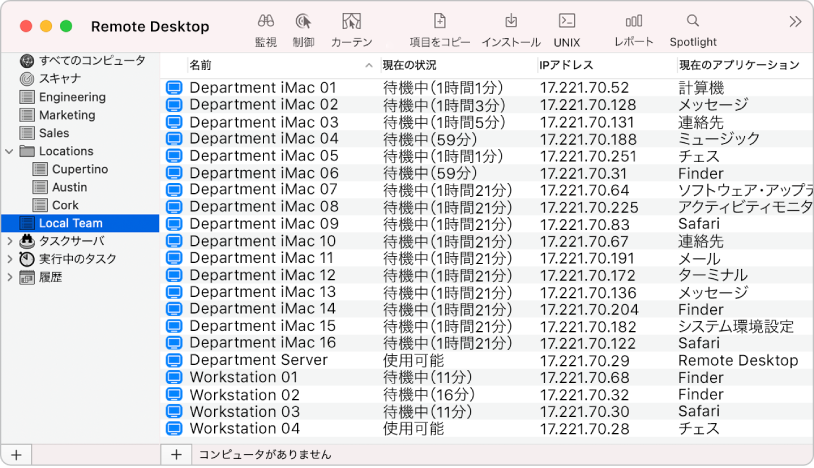Click the 待機中(16分) status cell

[x=429, y=395]
